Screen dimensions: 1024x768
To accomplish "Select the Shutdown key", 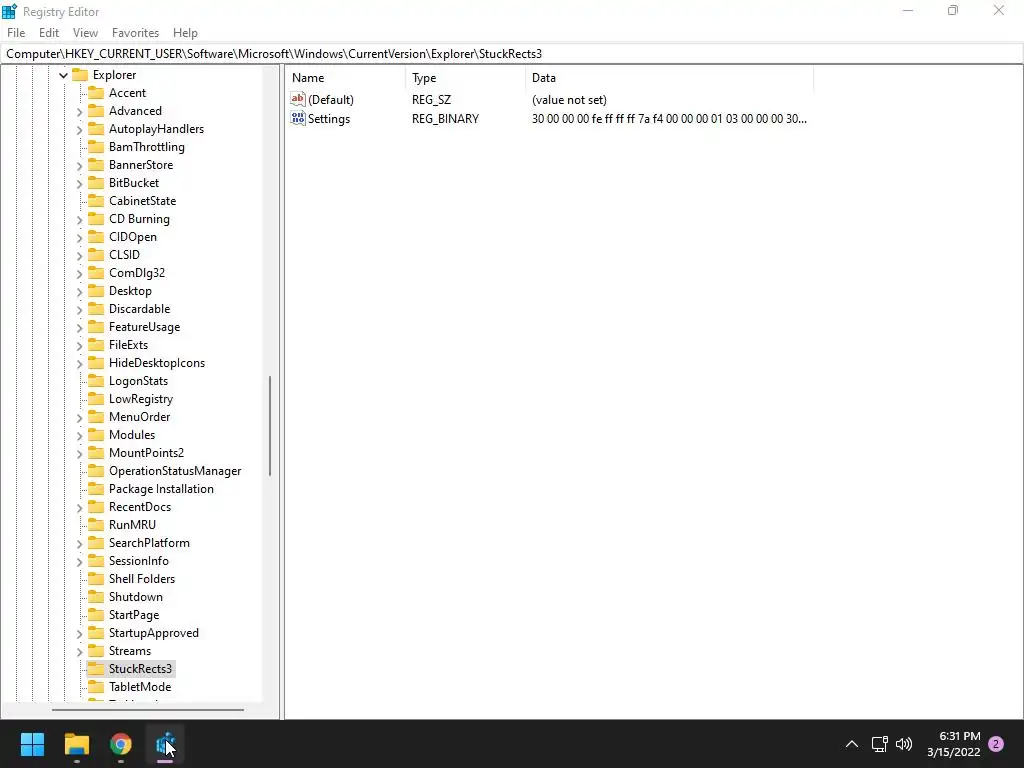I will (136, 597).
